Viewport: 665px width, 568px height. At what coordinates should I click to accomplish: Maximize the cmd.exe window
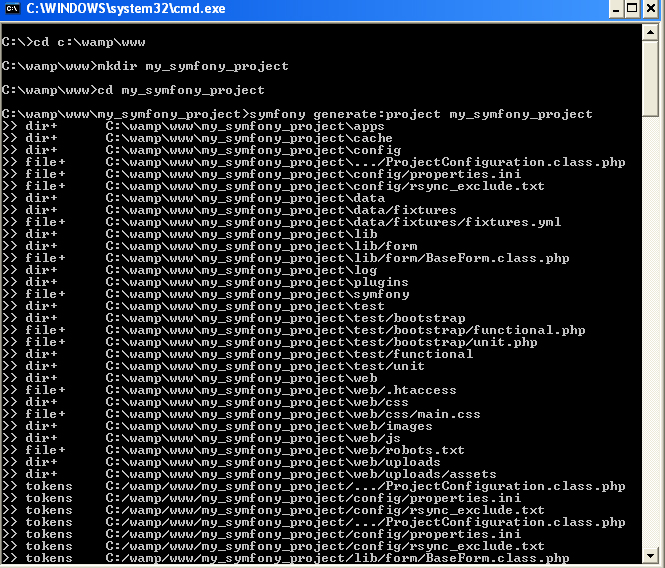(x=632, y=9)
